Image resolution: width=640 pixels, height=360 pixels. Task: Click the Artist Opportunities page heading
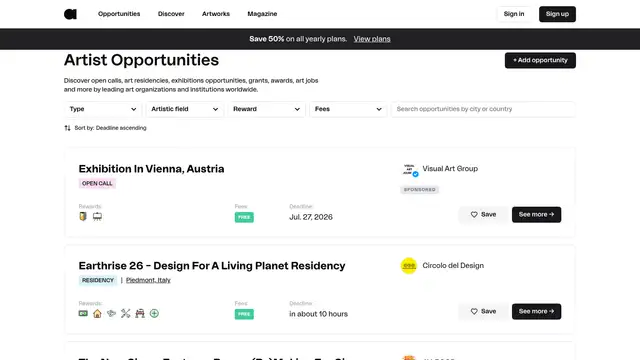point(141,60)
